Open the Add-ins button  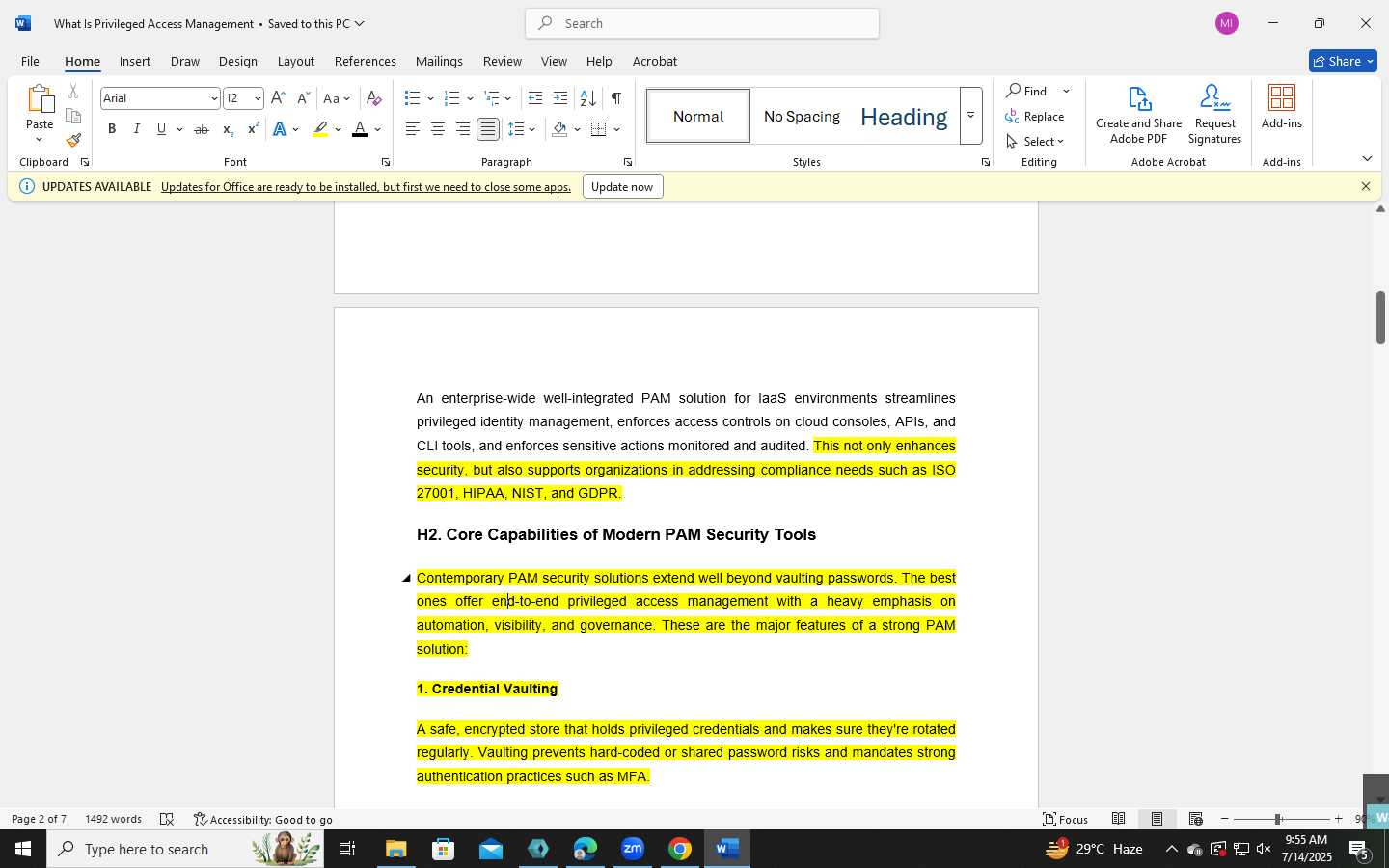[1282, 107]
